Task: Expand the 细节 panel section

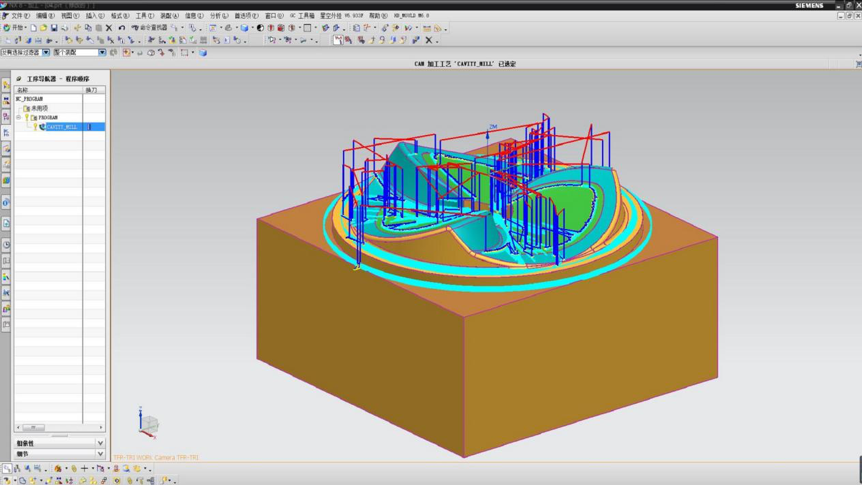Action: (59, 454)
